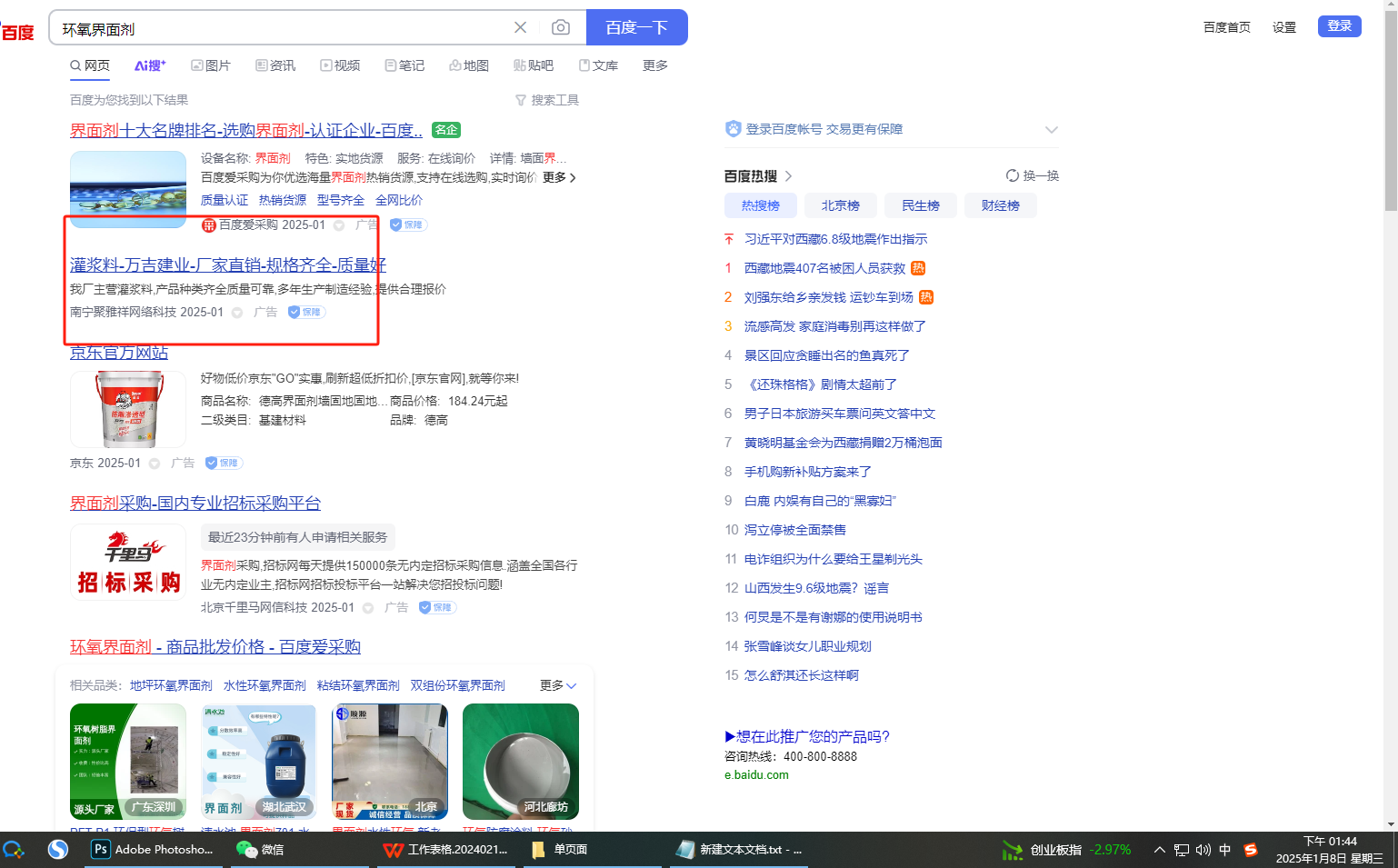Open the 河北廊坊 product thumbnail

(x=521, y=762)
